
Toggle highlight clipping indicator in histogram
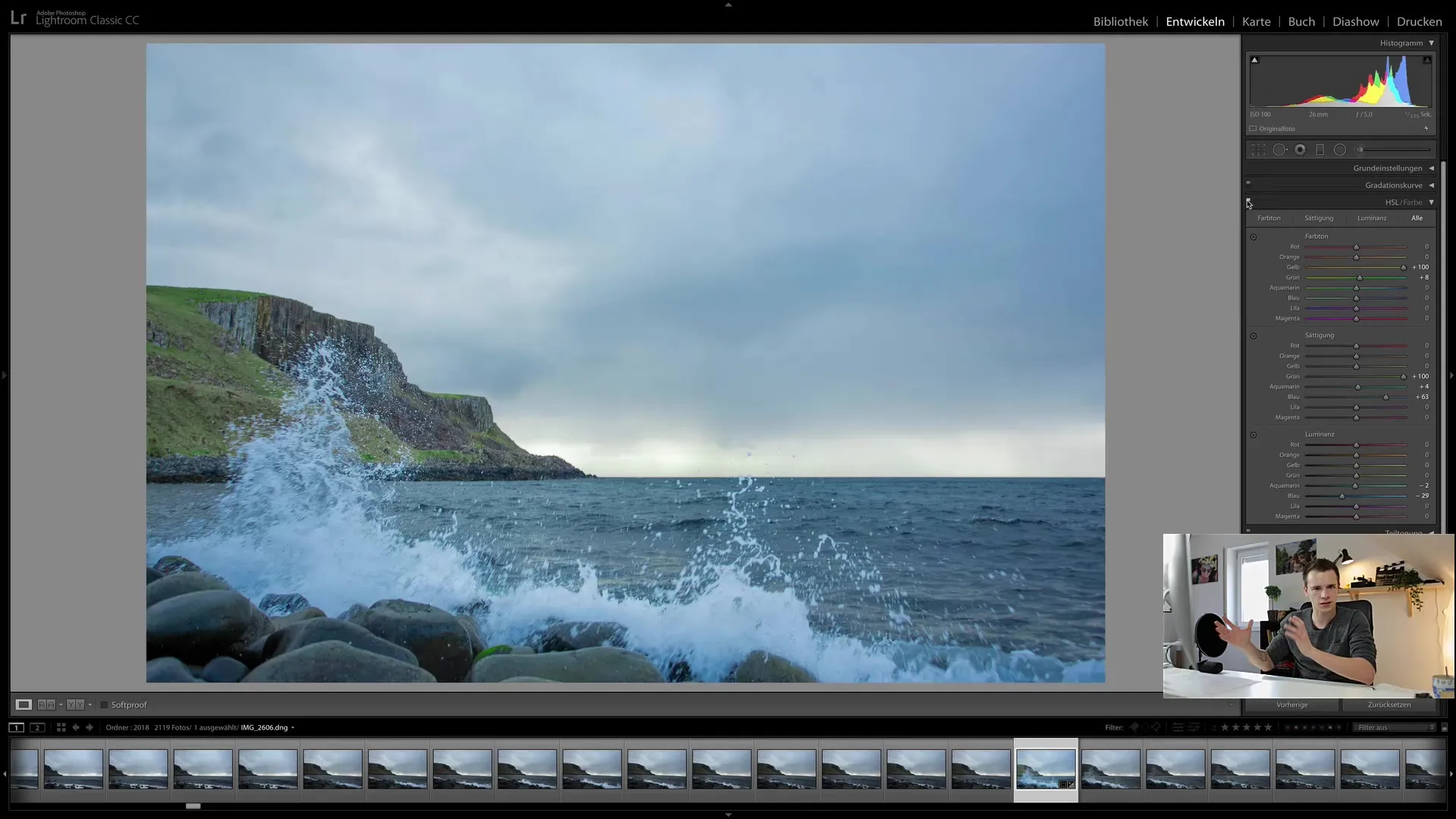pos(1426,60)
